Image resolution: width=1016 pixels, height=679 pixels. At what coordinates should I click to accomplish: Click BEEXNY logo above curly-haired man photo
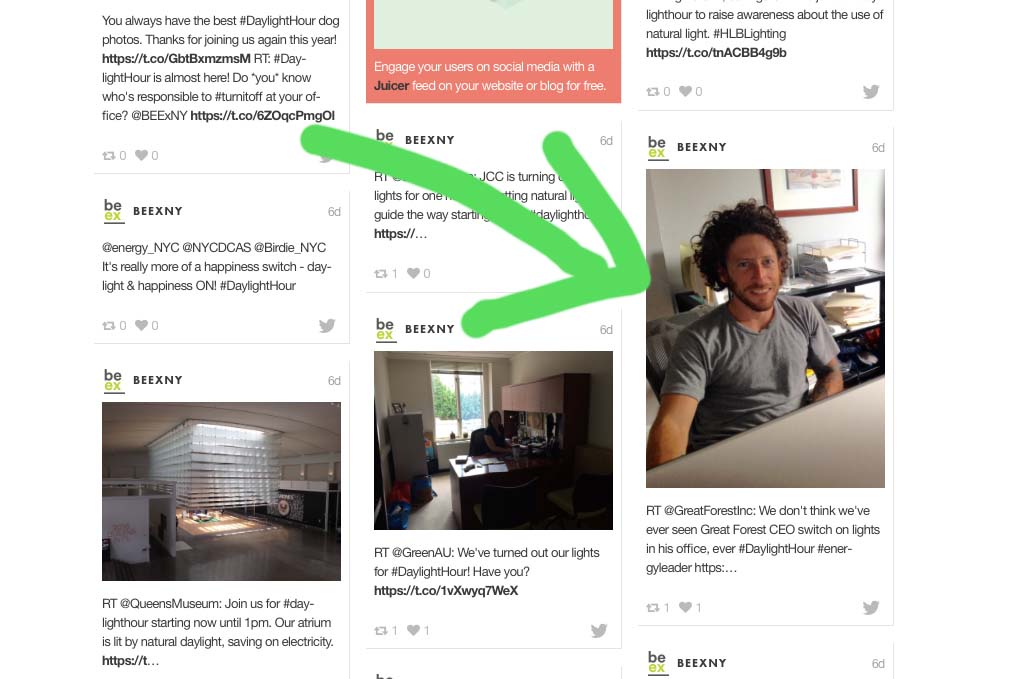[x=657, y=147]
